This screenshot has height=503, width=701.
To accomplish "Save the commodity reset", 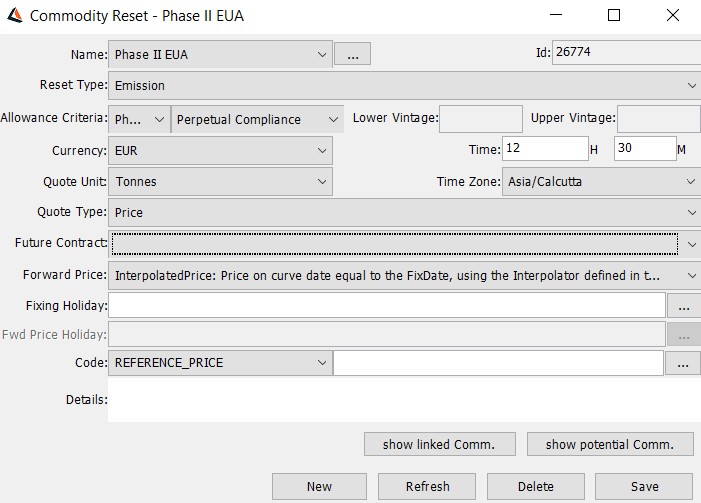I will tap(644, 486).
